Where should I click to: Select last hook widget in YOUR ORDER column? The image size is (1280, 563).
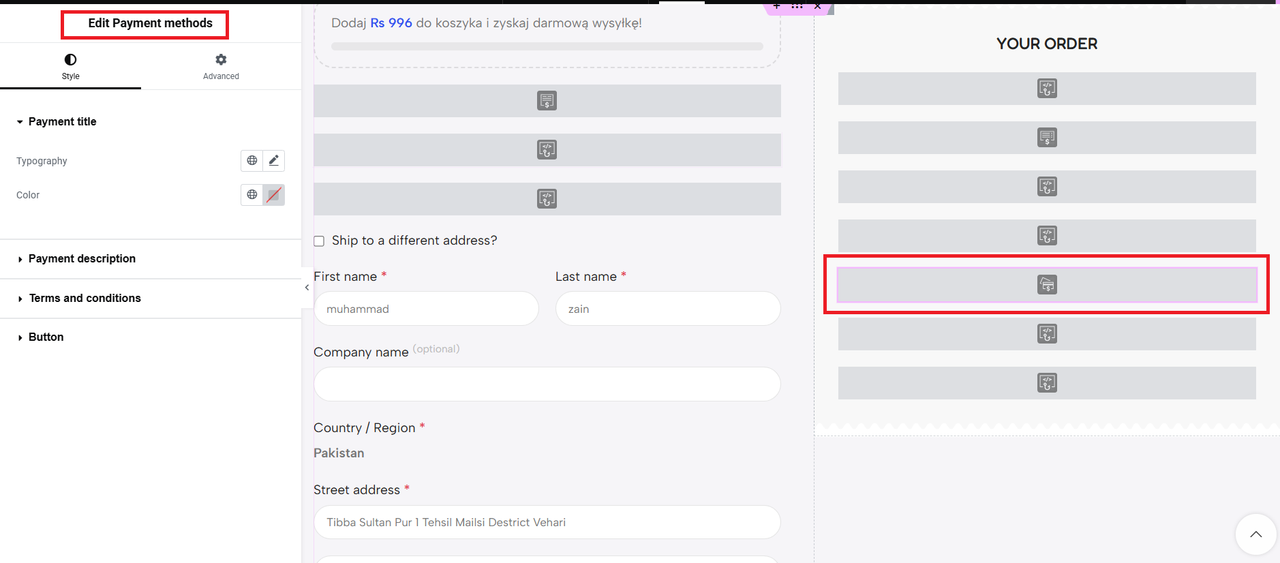pos(1047,383)
